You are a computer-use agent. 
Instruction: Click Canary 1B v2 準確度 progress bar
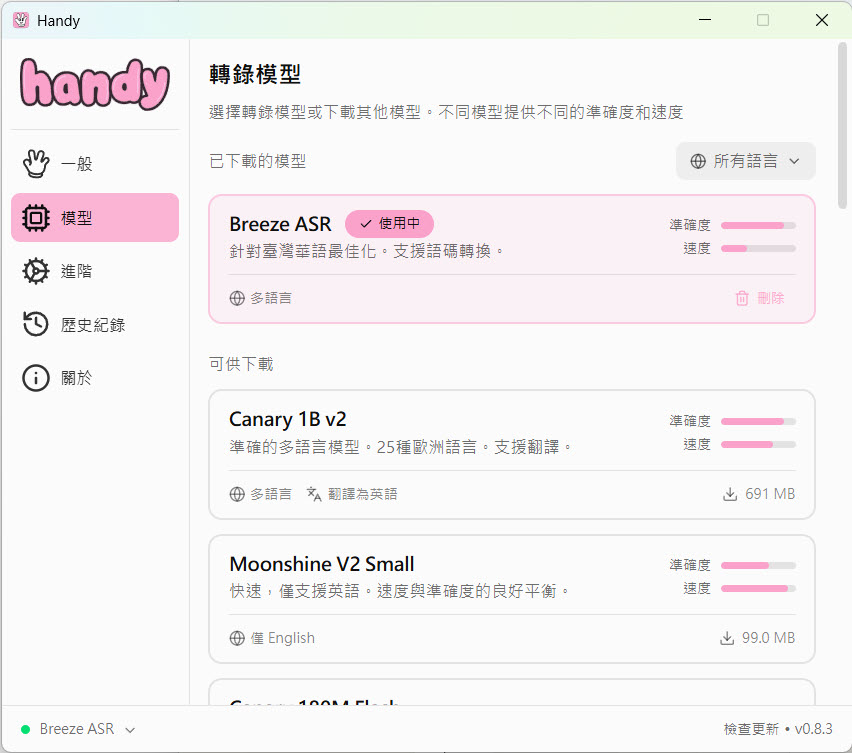coord(758,421)
